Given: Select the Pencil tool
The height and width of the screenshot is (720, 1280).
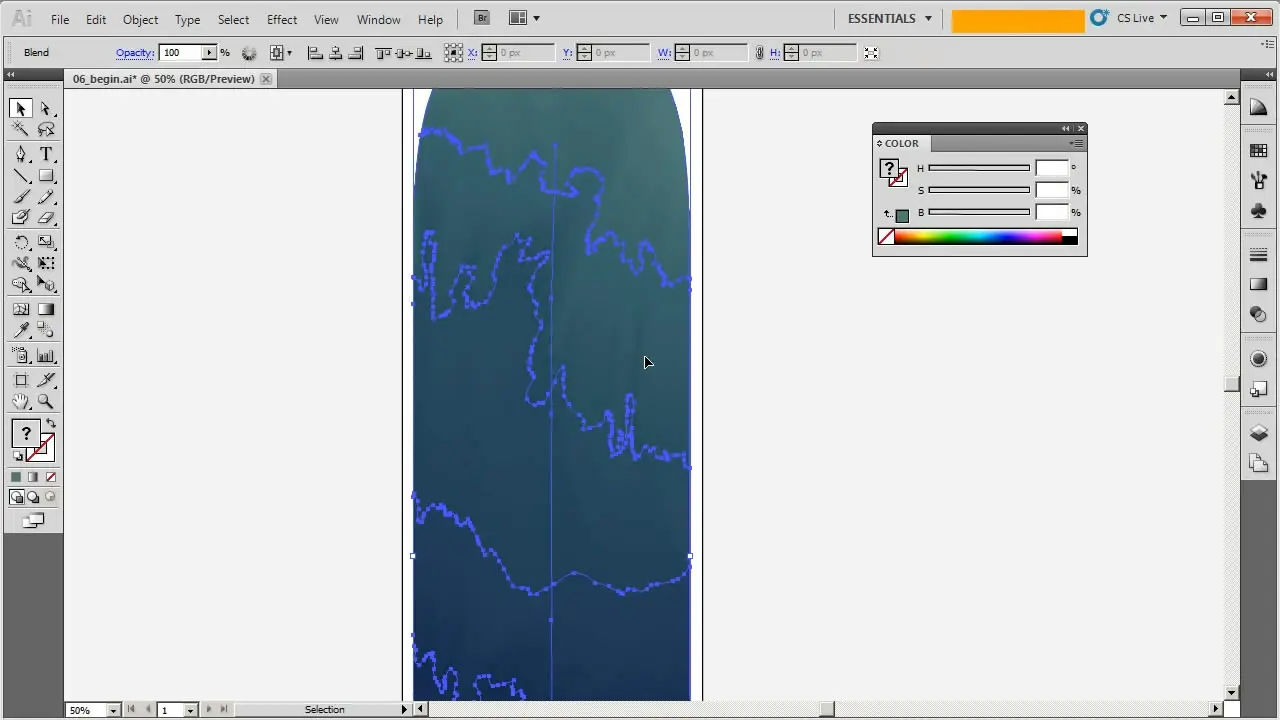Looking at the screenshot, I should (46, 197).
